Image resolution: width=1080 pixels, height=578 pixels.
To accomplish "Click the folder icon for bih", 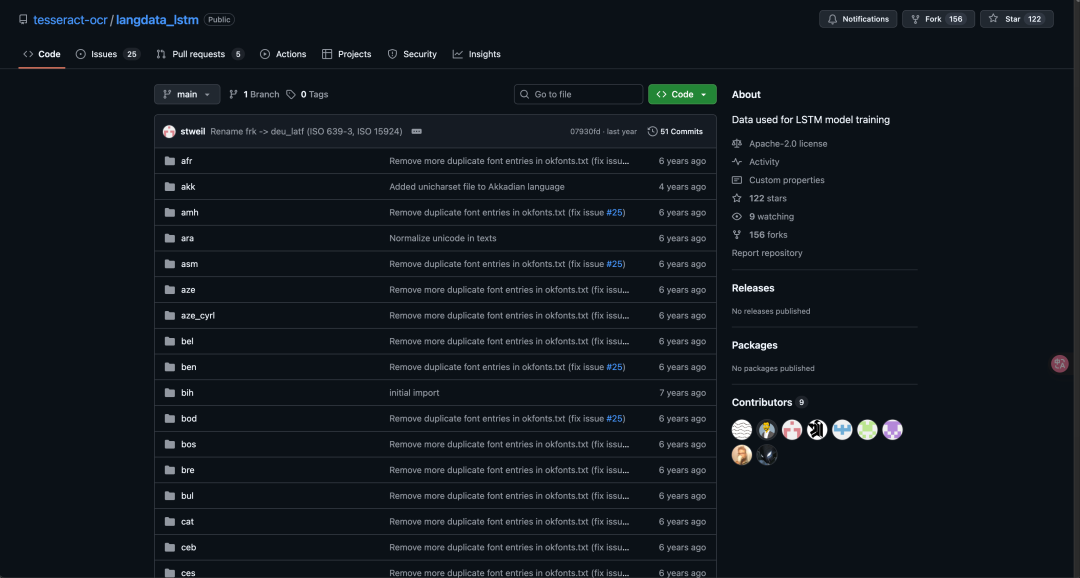I will [x=170, y=393].
